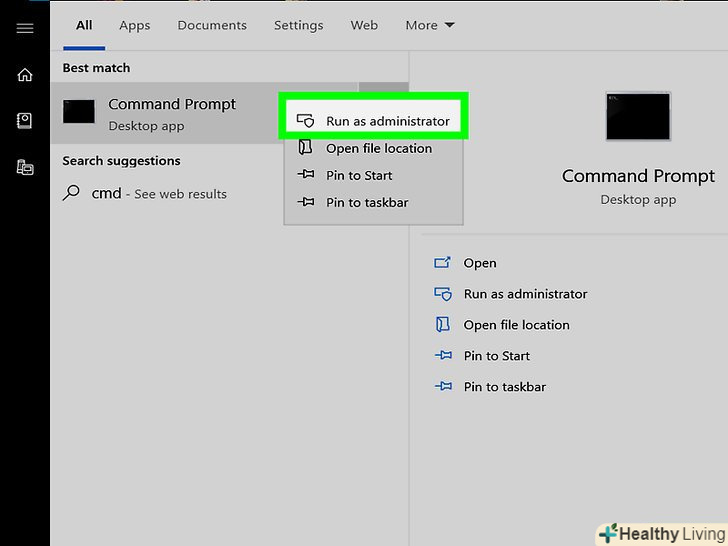Click Open icon in the right details pane
Screen dimensions: 728x546
442,263
